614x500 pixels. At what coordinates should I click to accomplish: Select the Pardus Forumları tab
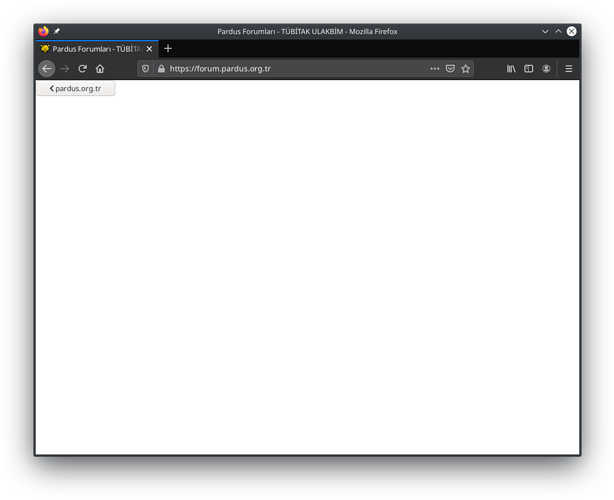tap(97, 49)
